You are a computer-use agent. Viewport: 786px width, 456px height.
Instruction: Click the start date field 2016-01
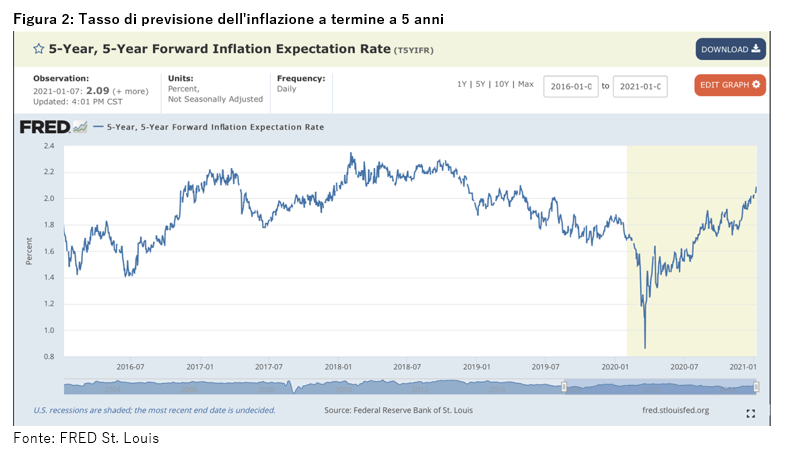pos(570,86)
